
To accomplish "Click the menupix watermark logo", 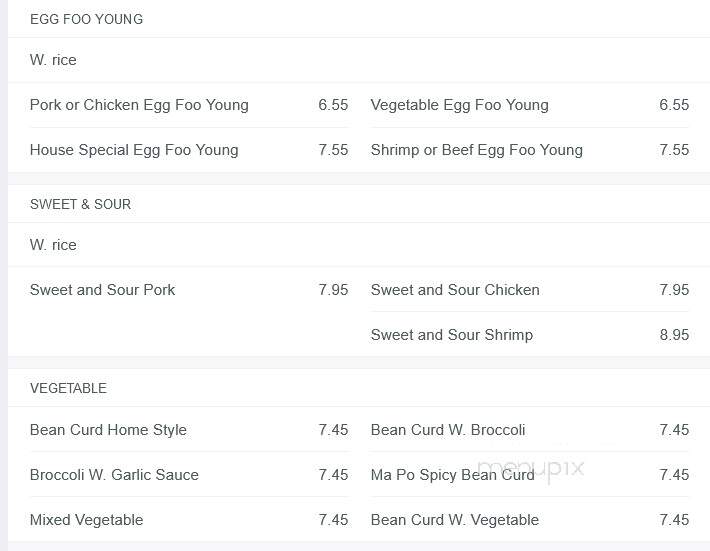I will [x=531, y=469].
